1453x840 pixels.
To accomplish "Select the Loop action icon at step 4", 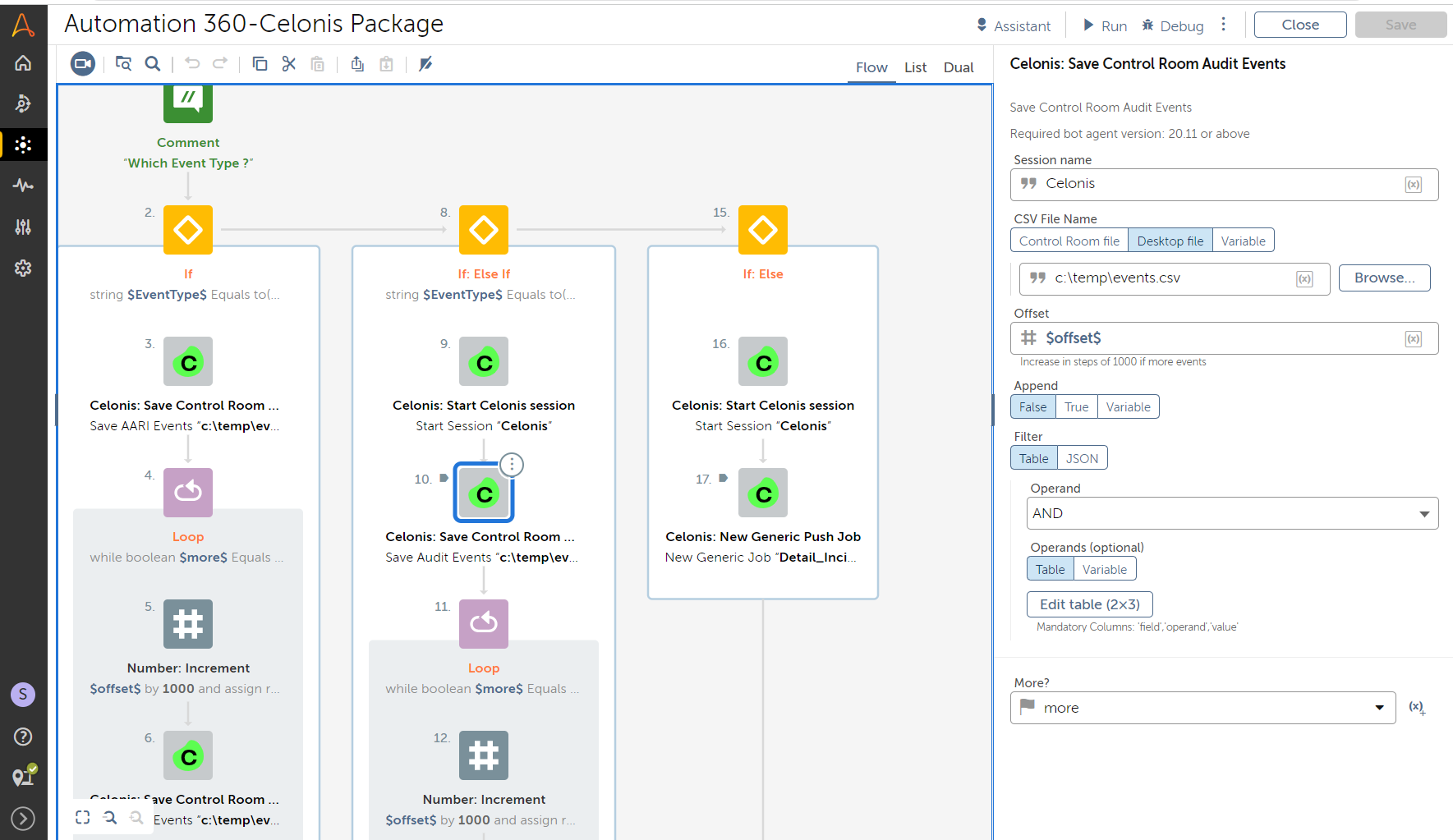I will pyautogui.click(x=188, y=493).
